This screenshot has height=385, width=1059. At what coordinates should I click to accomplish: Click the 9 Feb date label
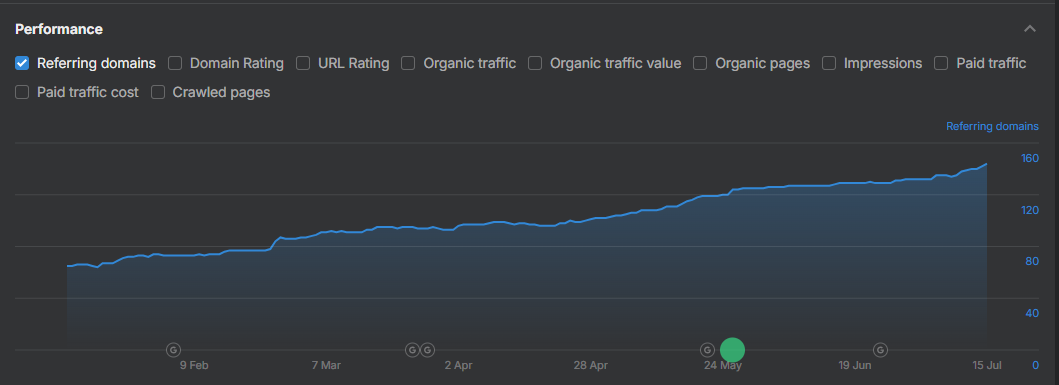(x=194, y=365)
